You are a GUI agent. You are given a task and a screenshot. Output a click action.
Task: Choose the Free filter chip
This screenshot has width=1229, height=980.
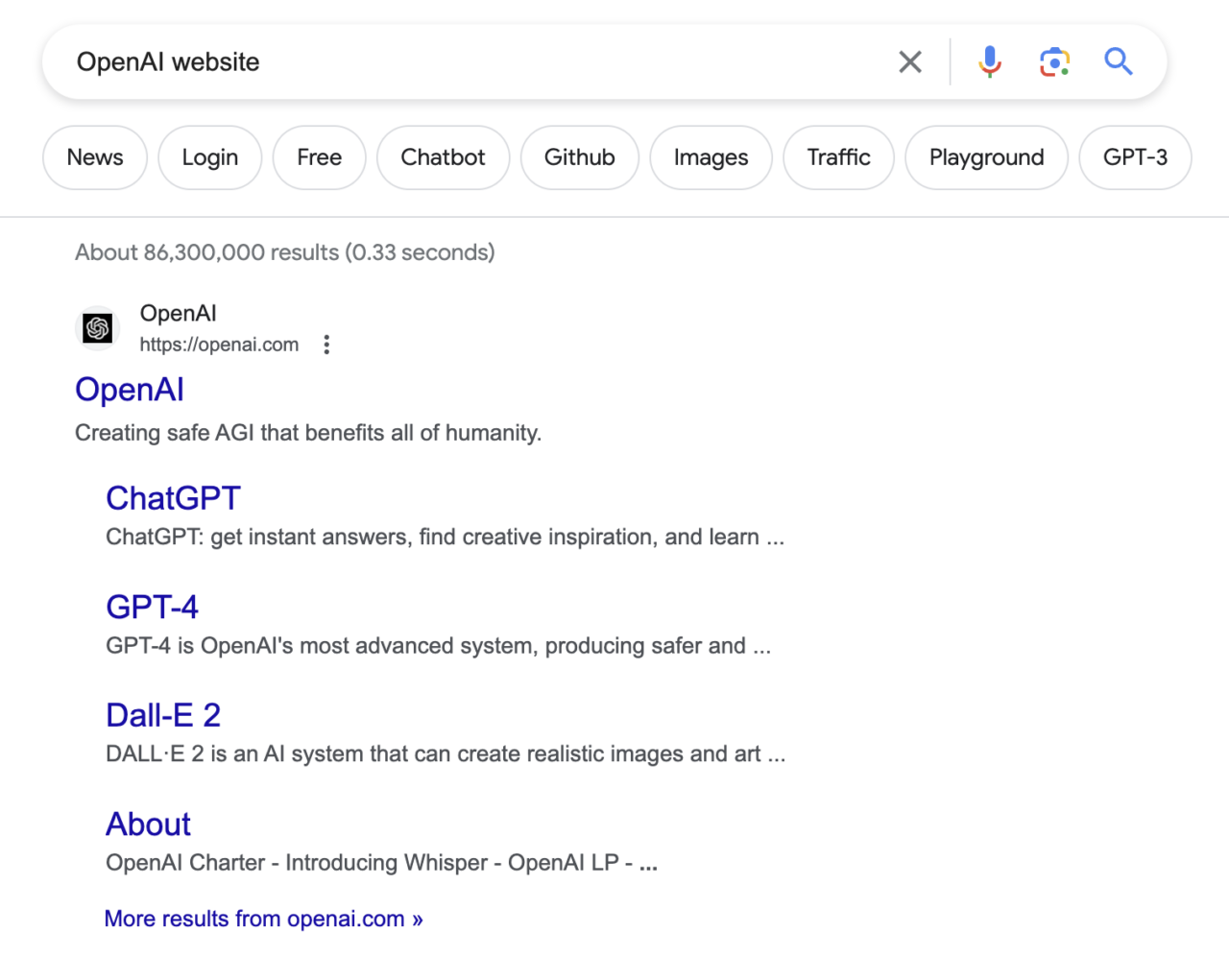[320, 157]
